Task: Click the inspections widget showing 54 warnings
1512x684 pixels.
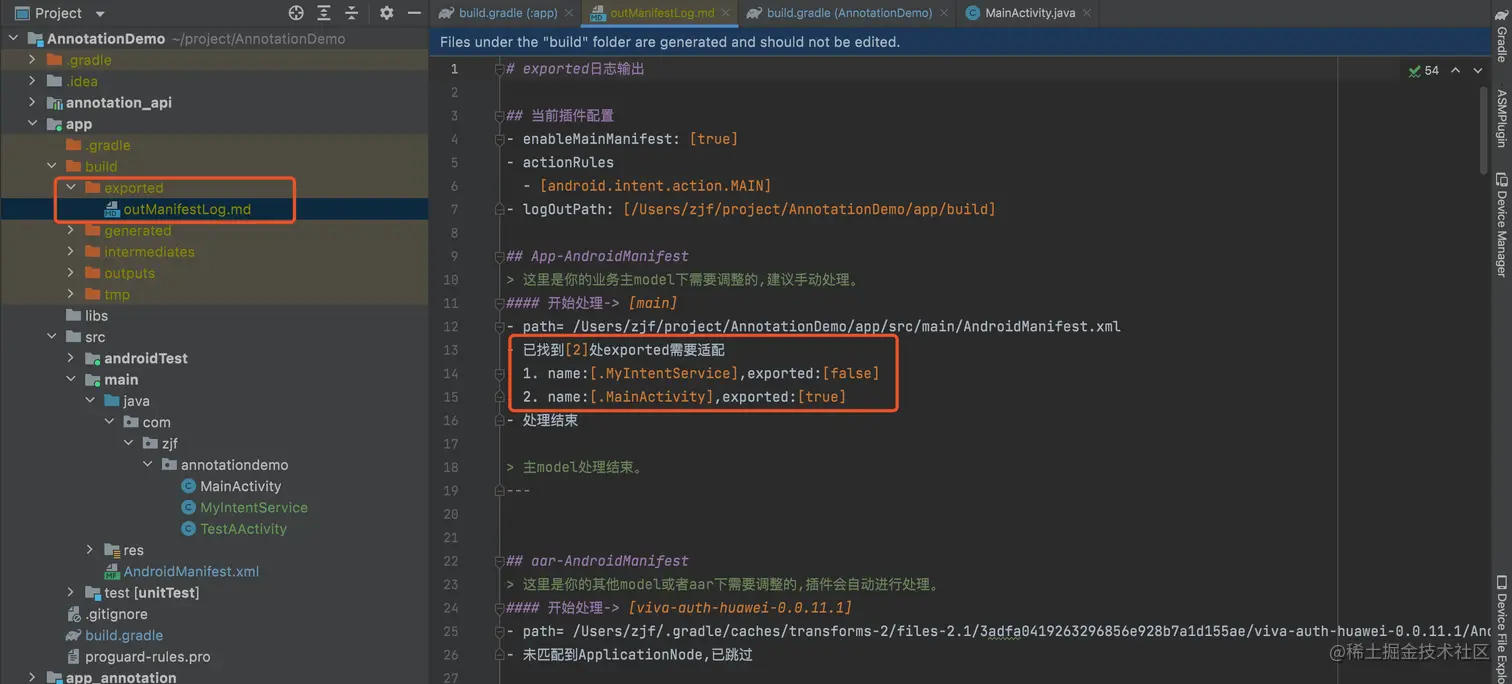Action: [x=1424, y=70]
